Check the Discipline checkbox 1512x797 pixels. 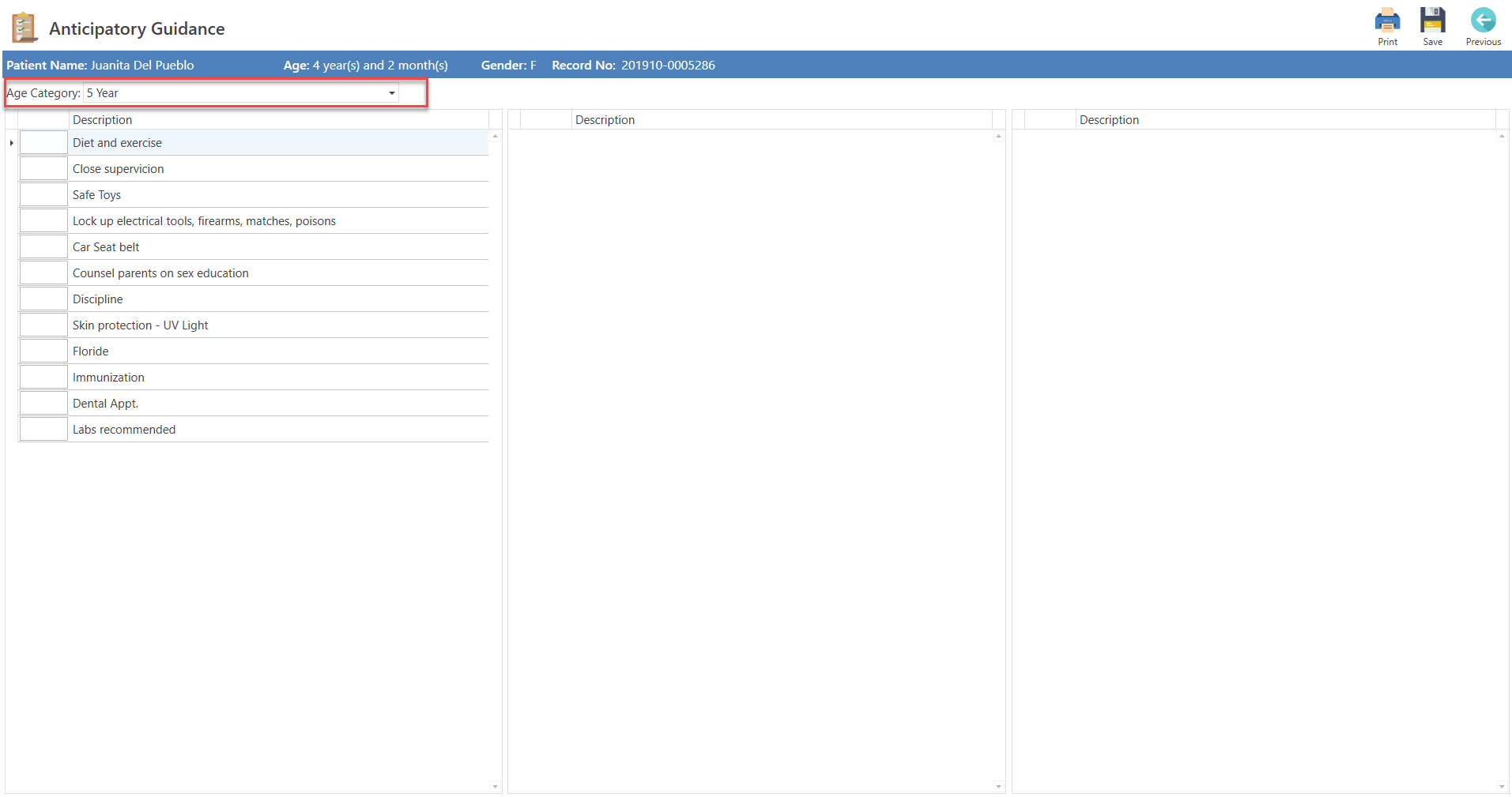(x=43, y=299)
